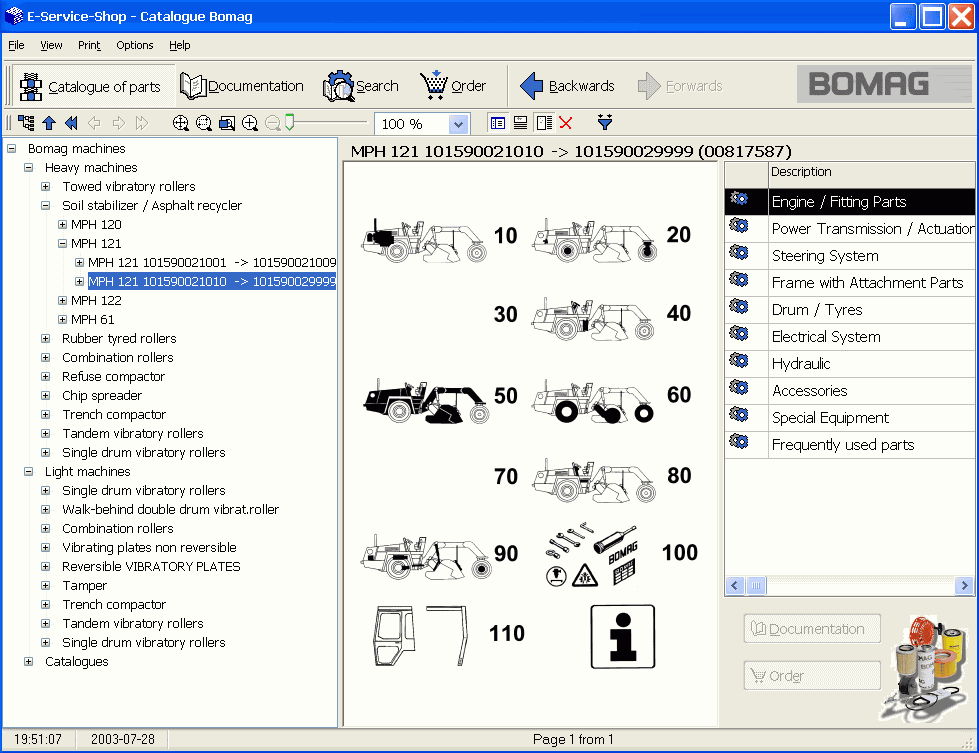The width and height of the screenshot is (979, 753).
Task: Click the gear icon beside Electrical System
Action: tap(739, 333)
